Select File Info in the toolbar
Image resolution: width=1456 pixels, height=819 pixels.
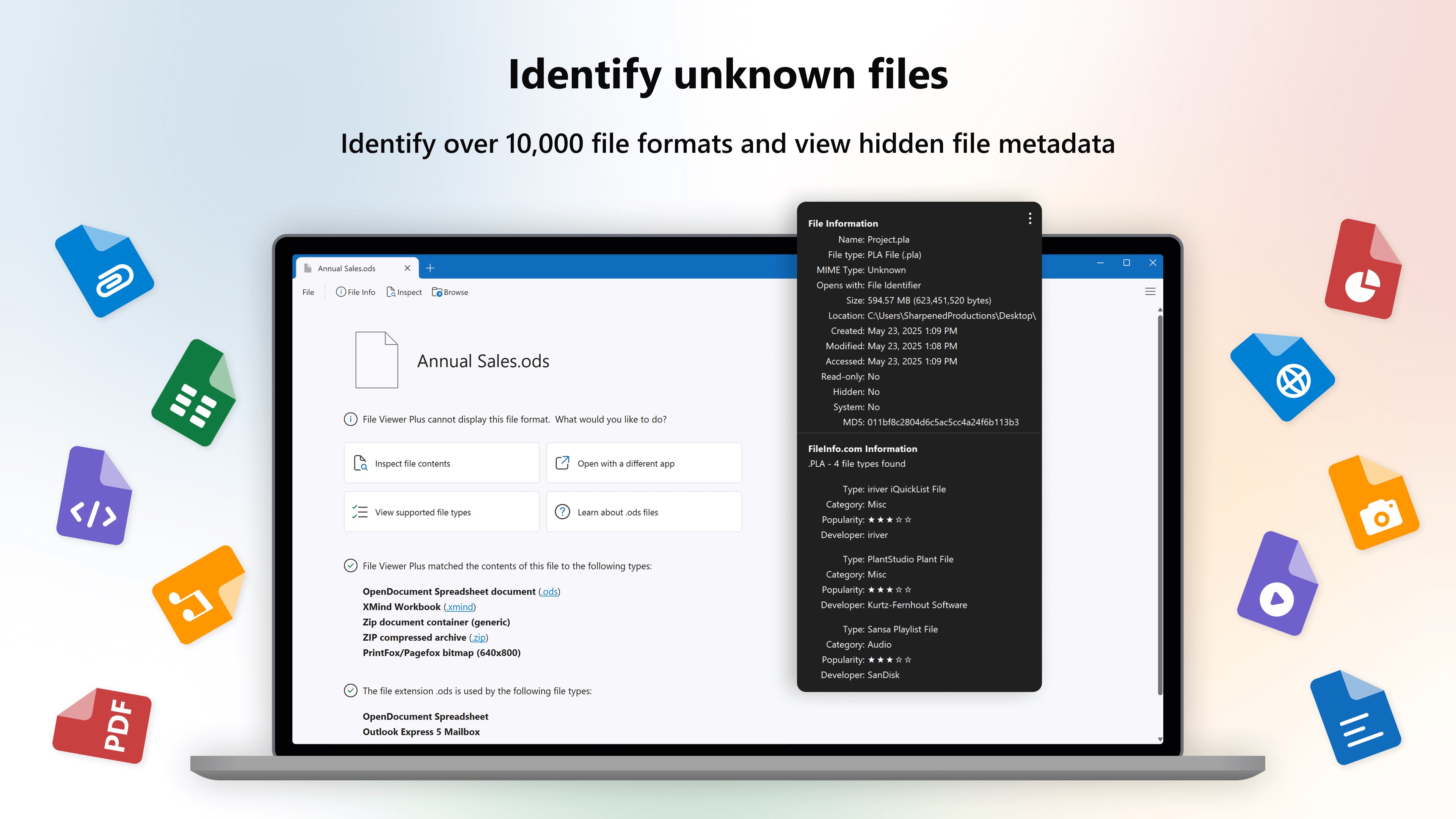tap(356, 292)
